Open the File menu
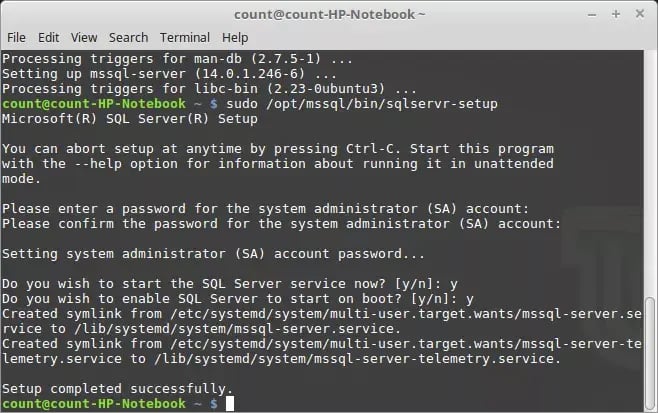The image size is (658, 413). [16, 37]
